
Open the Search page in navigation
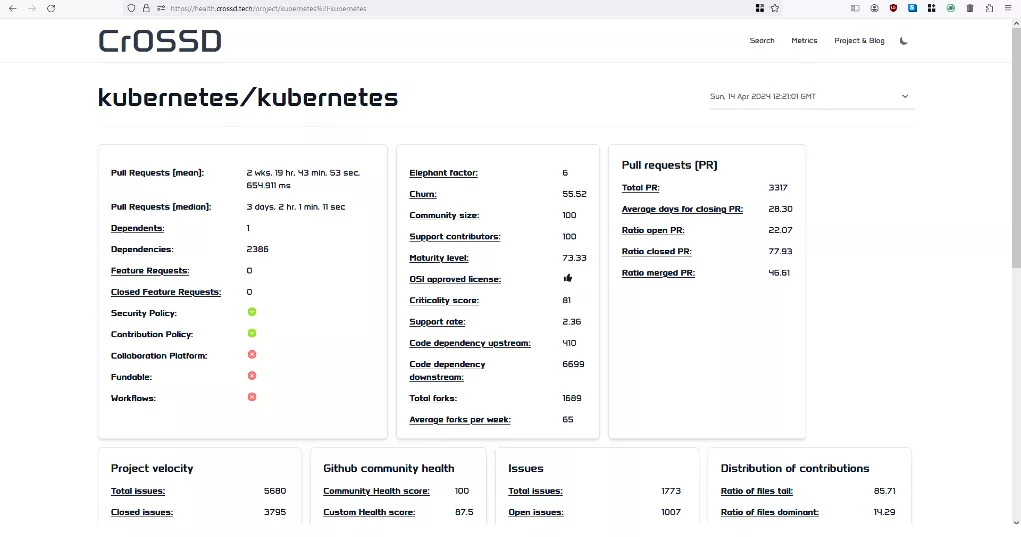(x=762, y=41)
